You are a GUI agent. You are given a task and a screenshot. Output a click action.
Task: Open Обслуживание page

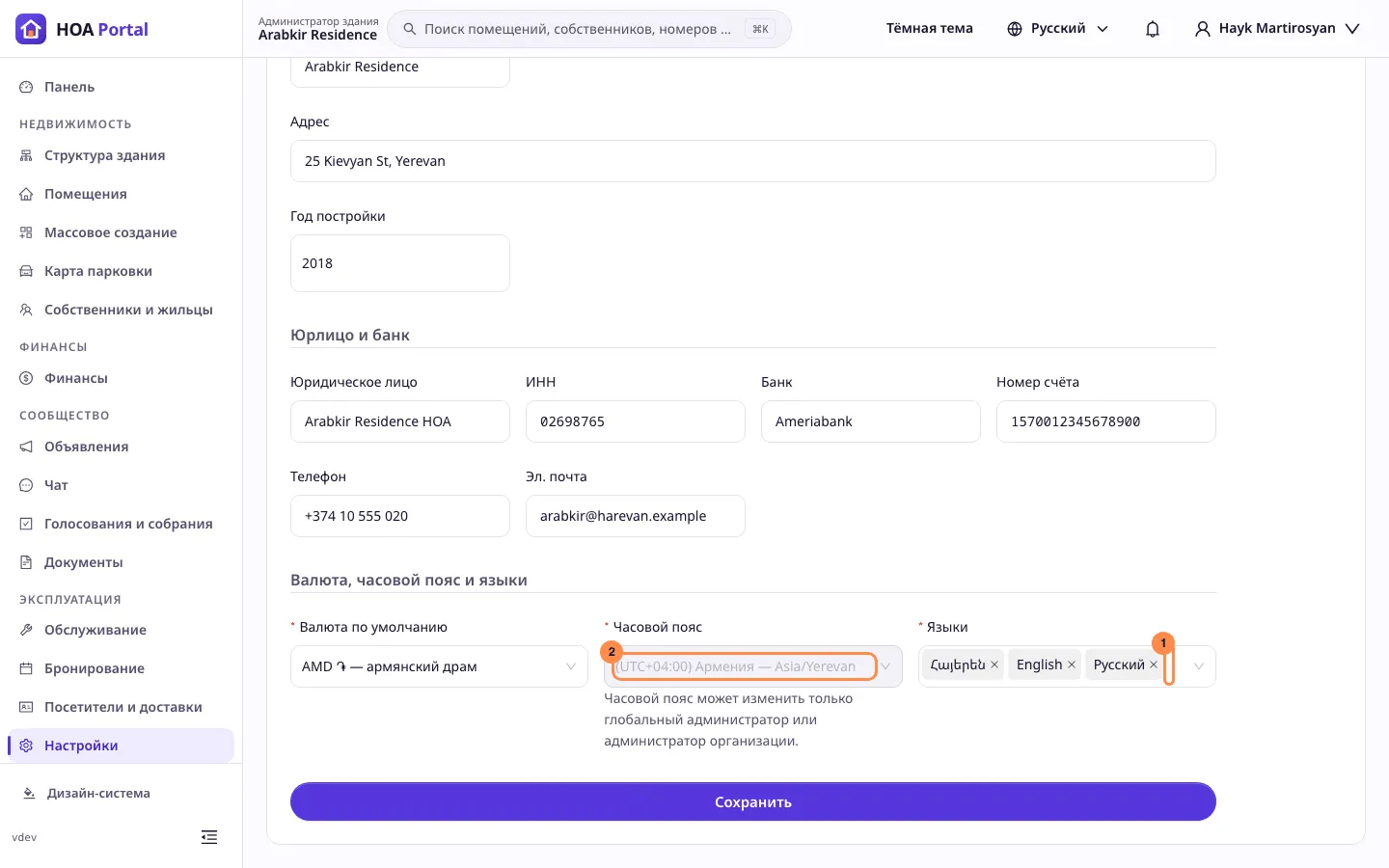click(x=121, y=630)
